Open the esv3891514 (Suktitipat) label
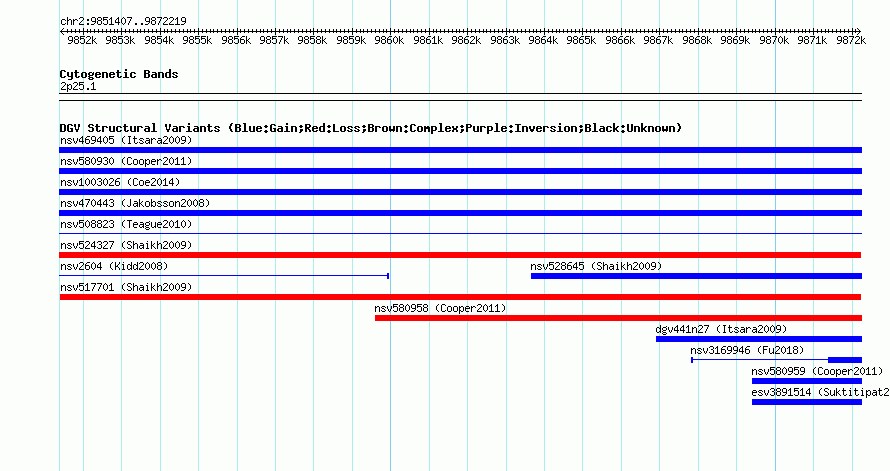 click(x=820, y=392)
